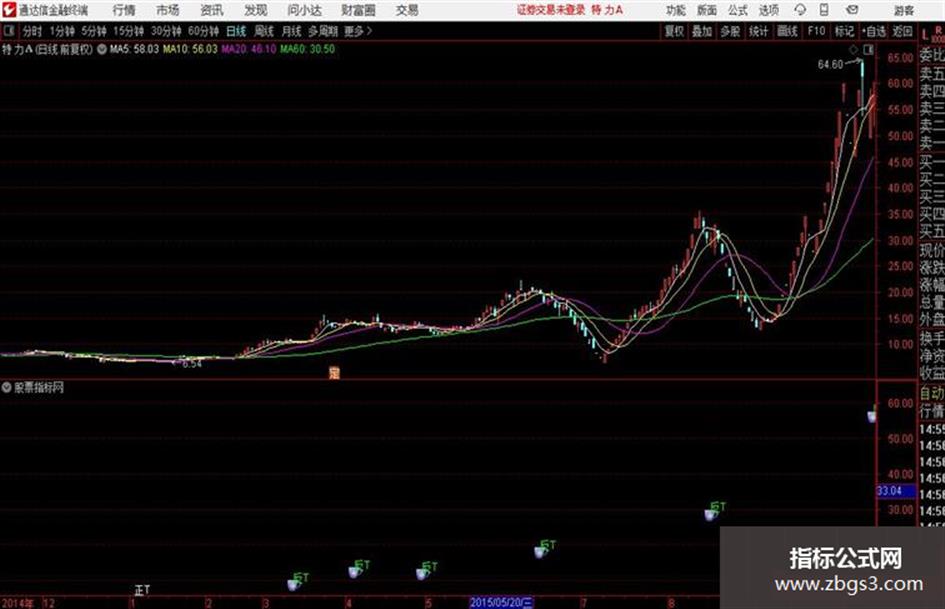
Task: Open the 市场 menu
Action: click(x=168, y=10)
